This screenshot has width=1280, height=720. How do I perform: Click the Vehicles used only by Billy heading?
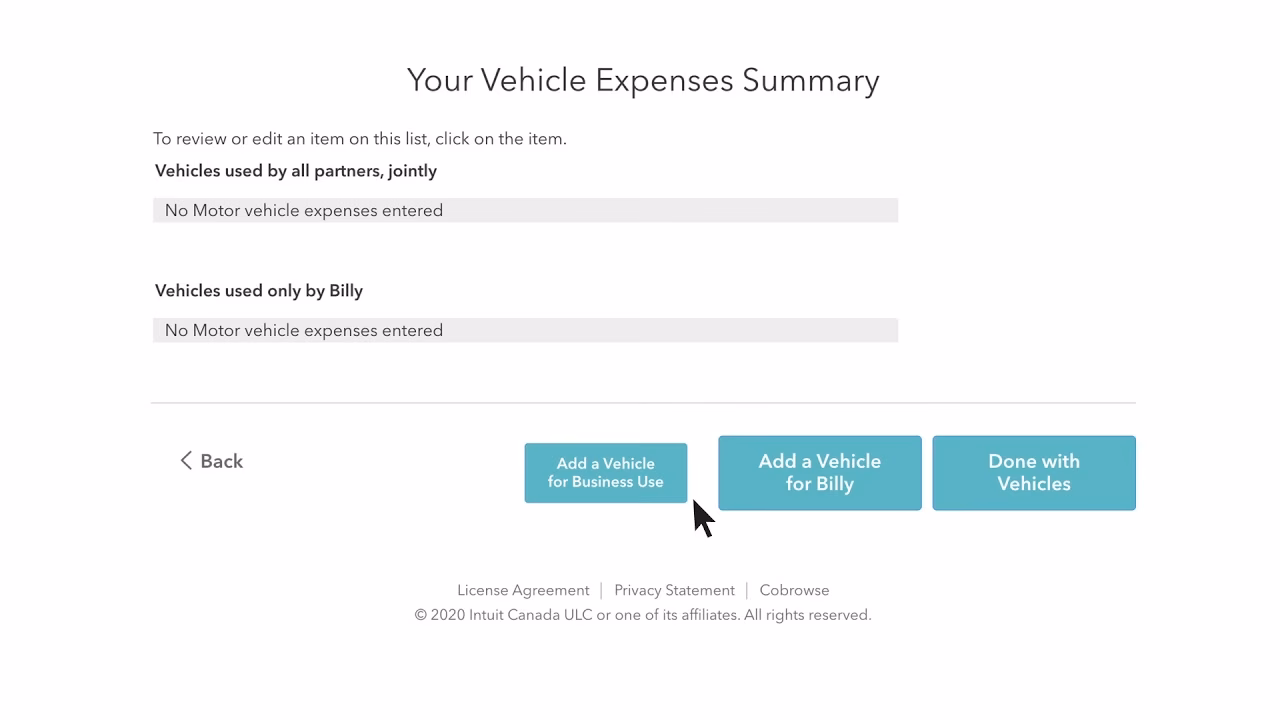point(259,291)
